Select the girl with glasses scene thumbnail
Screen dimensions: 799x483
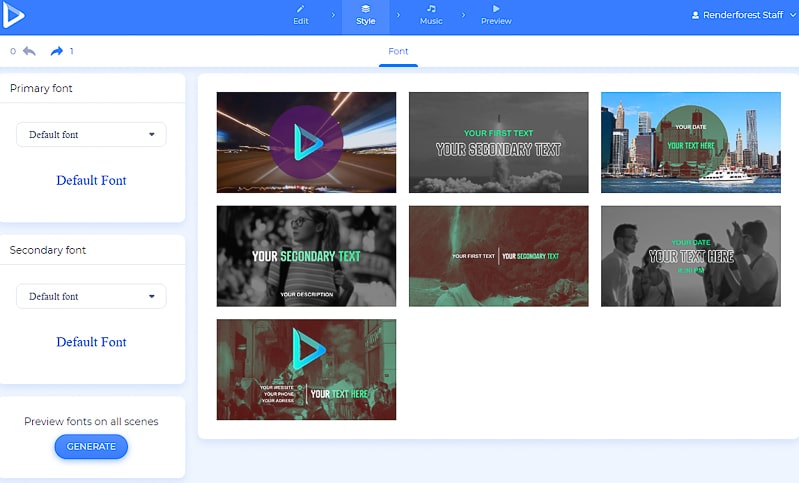(306, 256)
